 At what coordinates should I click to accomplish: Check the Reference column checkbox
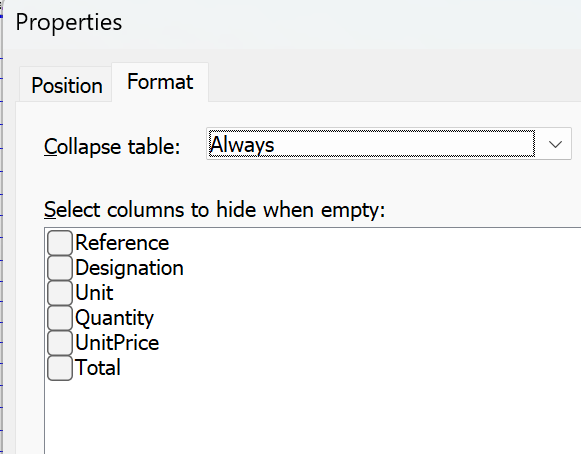[60, 243]
